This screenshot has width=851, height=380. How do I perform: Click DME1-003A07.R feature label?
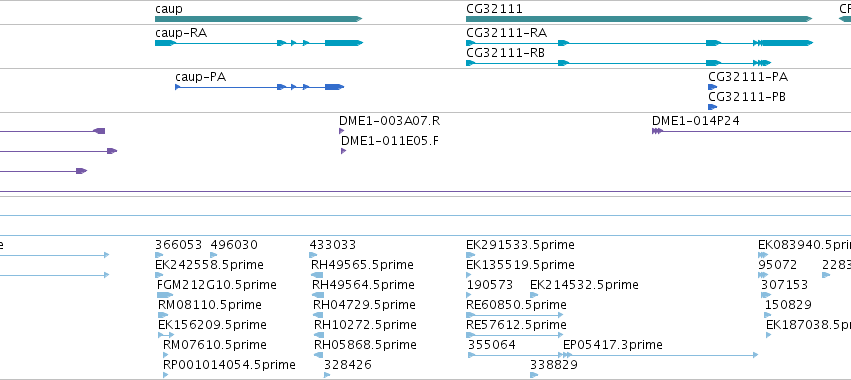pos(389,121)
